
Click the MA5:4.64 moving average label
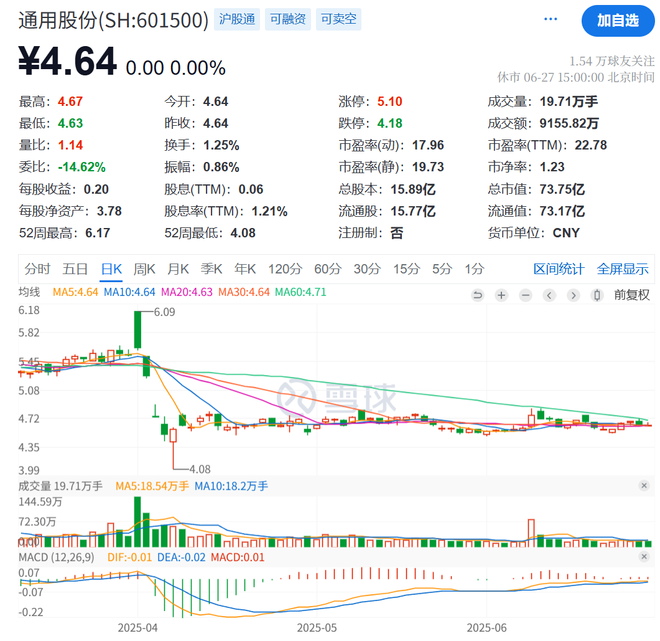75,292
